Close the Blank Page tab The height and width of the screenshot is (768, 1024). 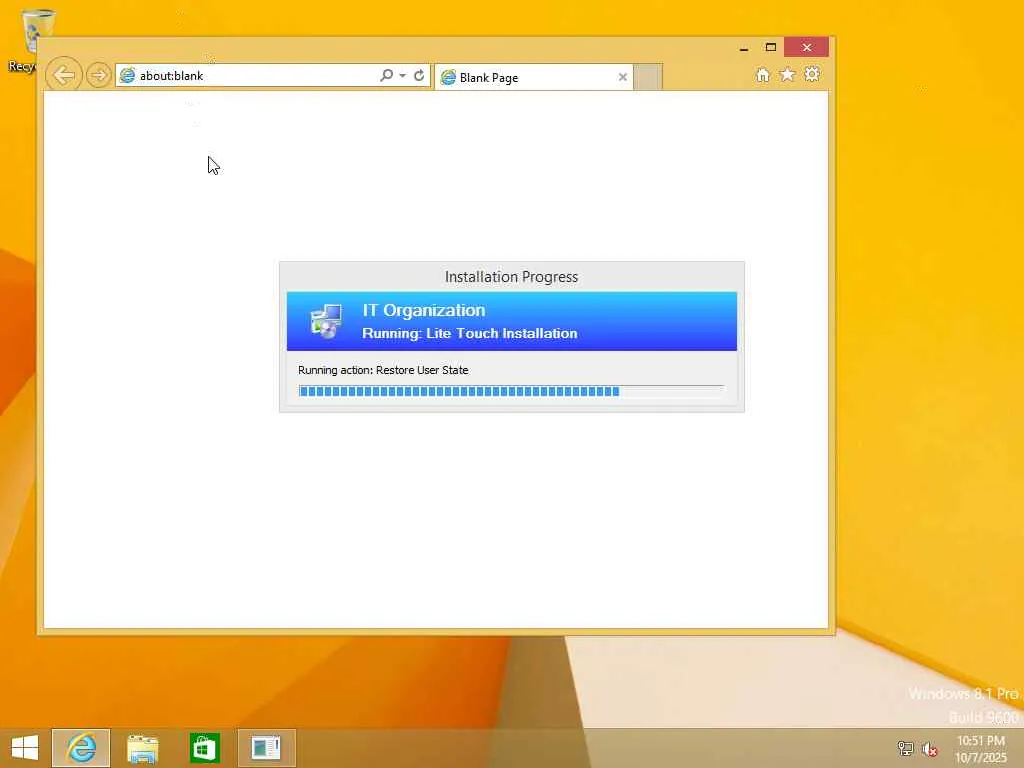coord(622,77)
